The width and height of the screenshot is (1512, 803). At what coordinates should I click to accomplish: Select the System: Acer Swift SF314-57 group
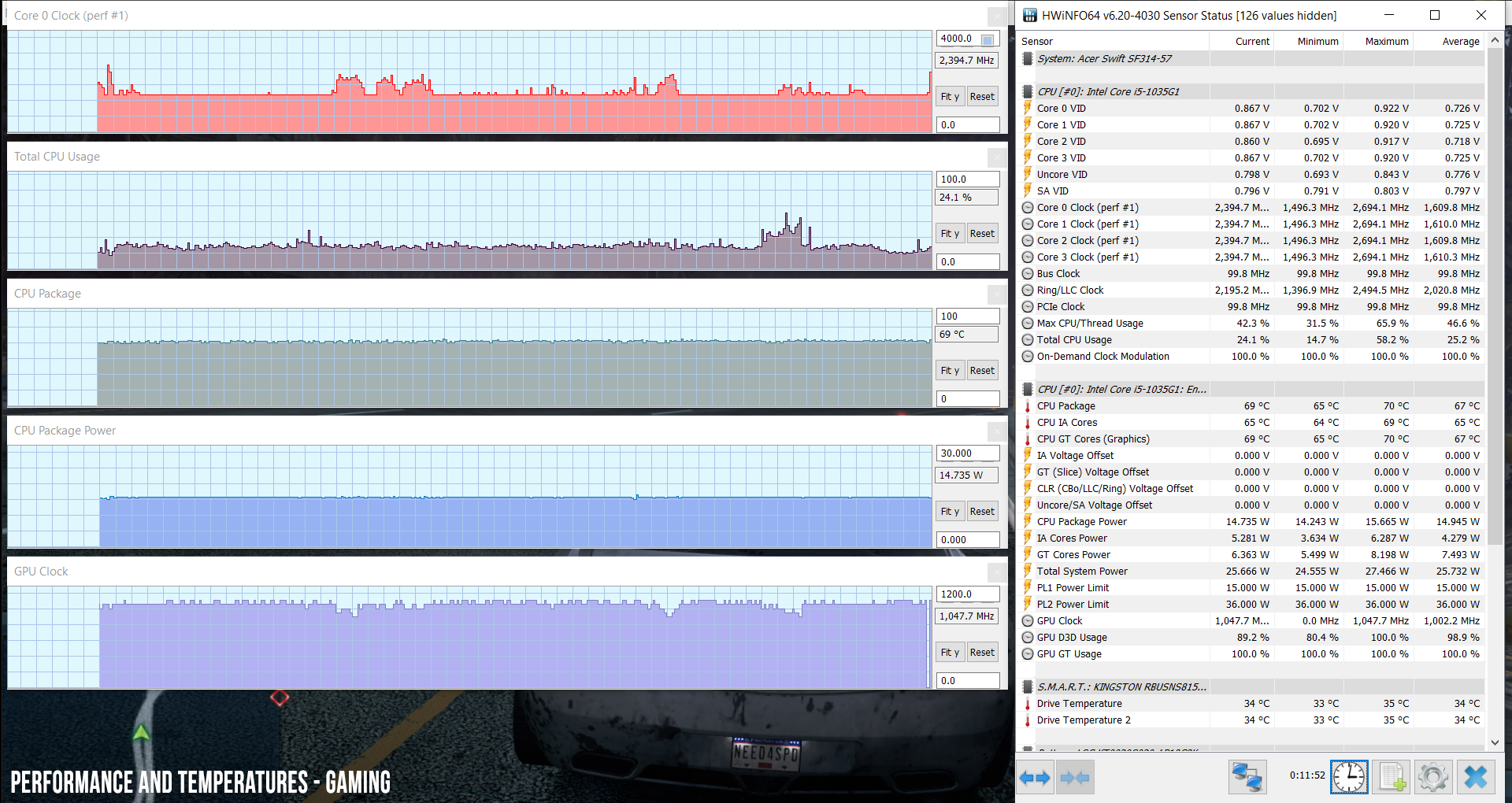1252,59
